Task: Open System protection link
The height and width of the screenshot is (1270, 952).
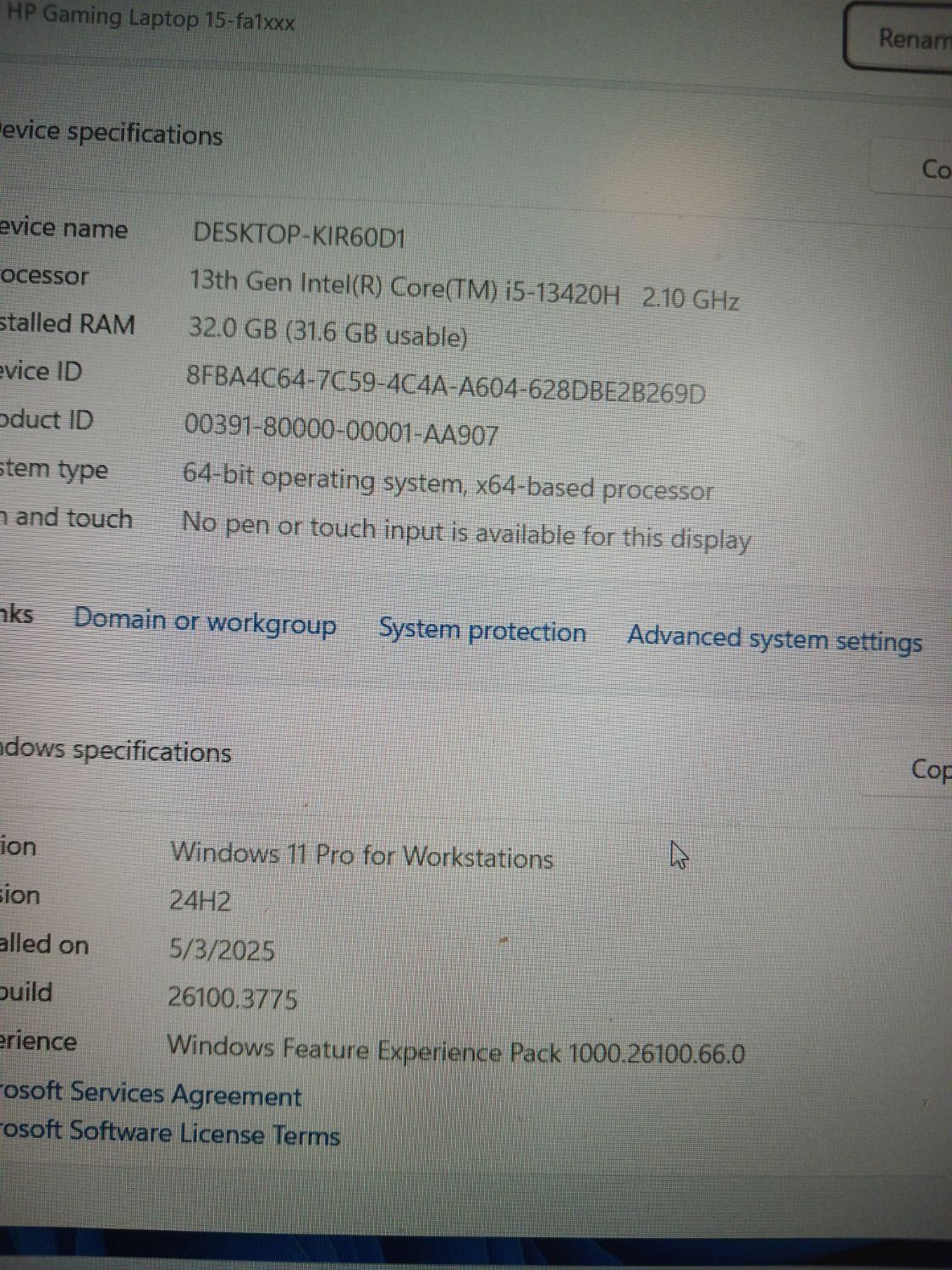Action: [482, 630]
